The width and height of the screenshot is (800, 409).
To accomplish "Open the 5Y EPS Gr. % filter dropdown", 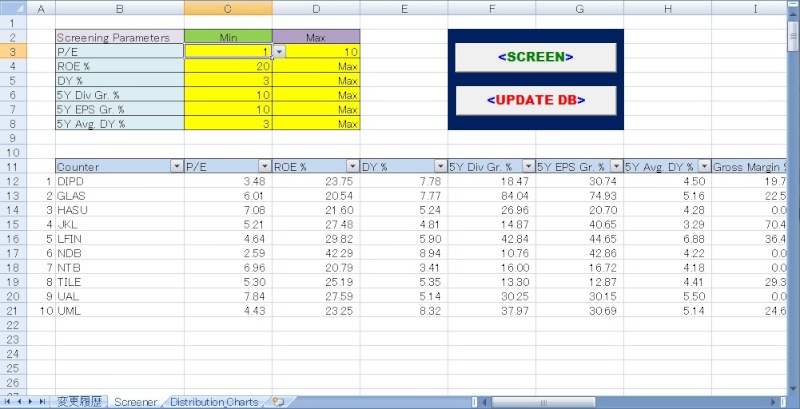I will pos(616,167).
